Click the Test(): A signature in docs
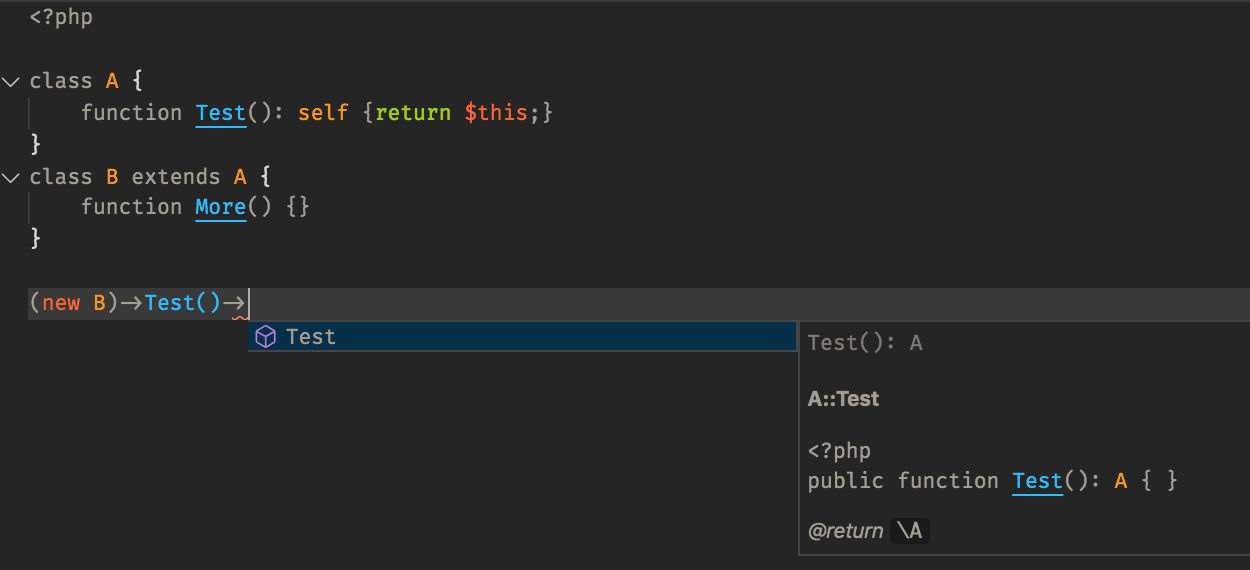The width and height of the screenshot is (1250, 570). [x=865, y=343]
